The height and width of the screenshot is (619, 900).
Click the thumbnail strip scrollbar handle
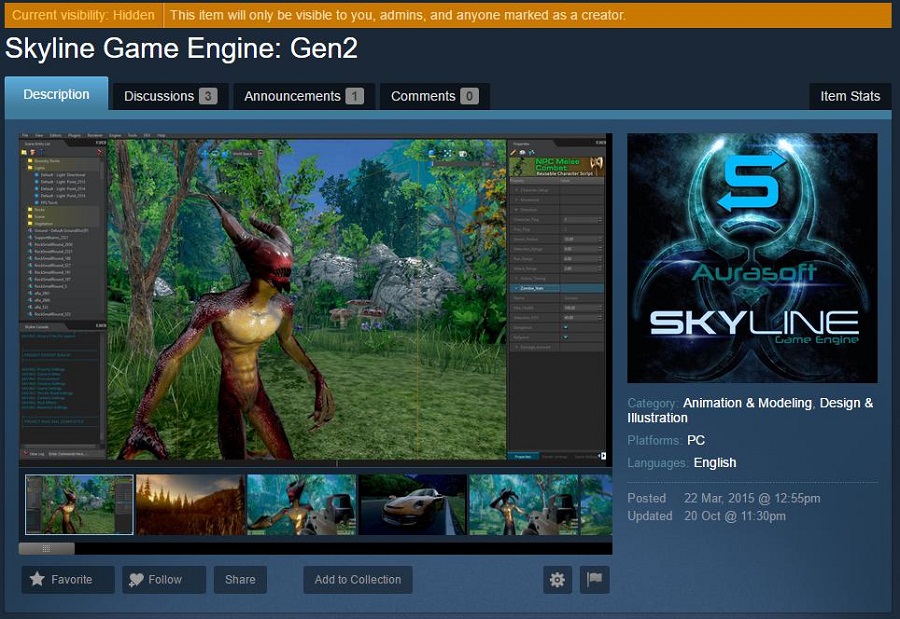click(x=46, y=548)
